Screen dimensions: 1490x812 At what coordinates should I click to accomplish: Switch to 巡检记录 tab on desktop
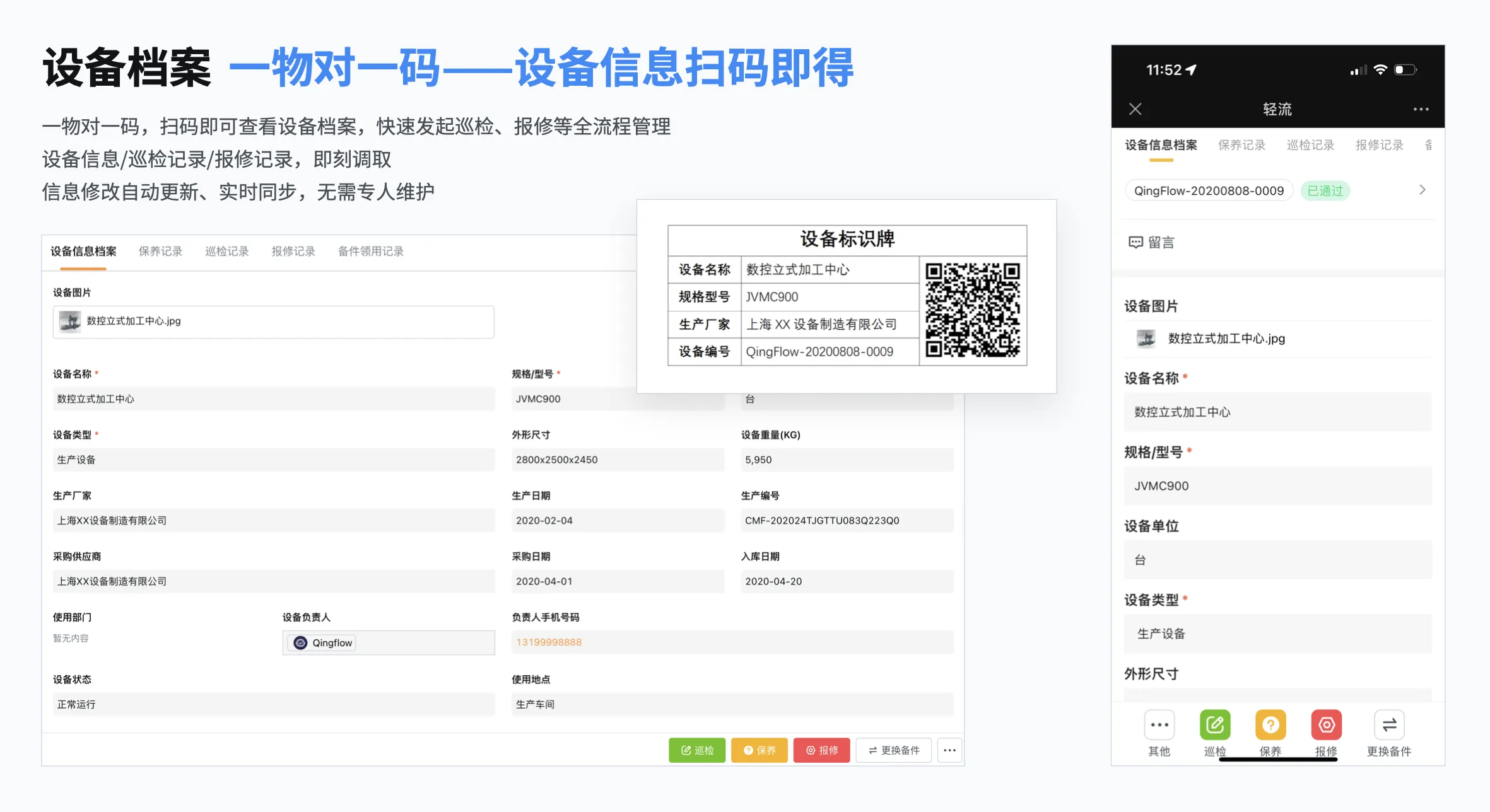(x=226, y=251)
